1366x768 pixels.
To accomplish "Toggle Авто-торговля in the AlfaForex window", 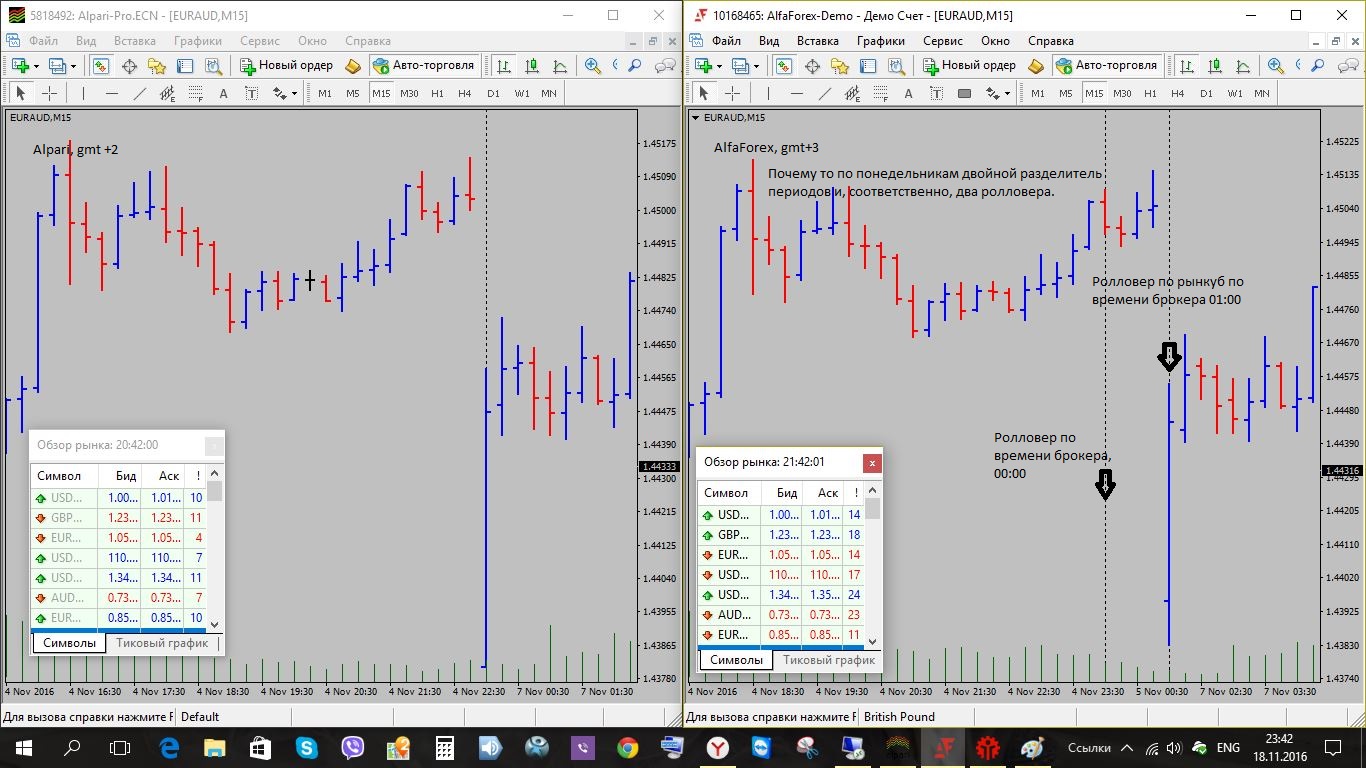I will point(1106,66).
